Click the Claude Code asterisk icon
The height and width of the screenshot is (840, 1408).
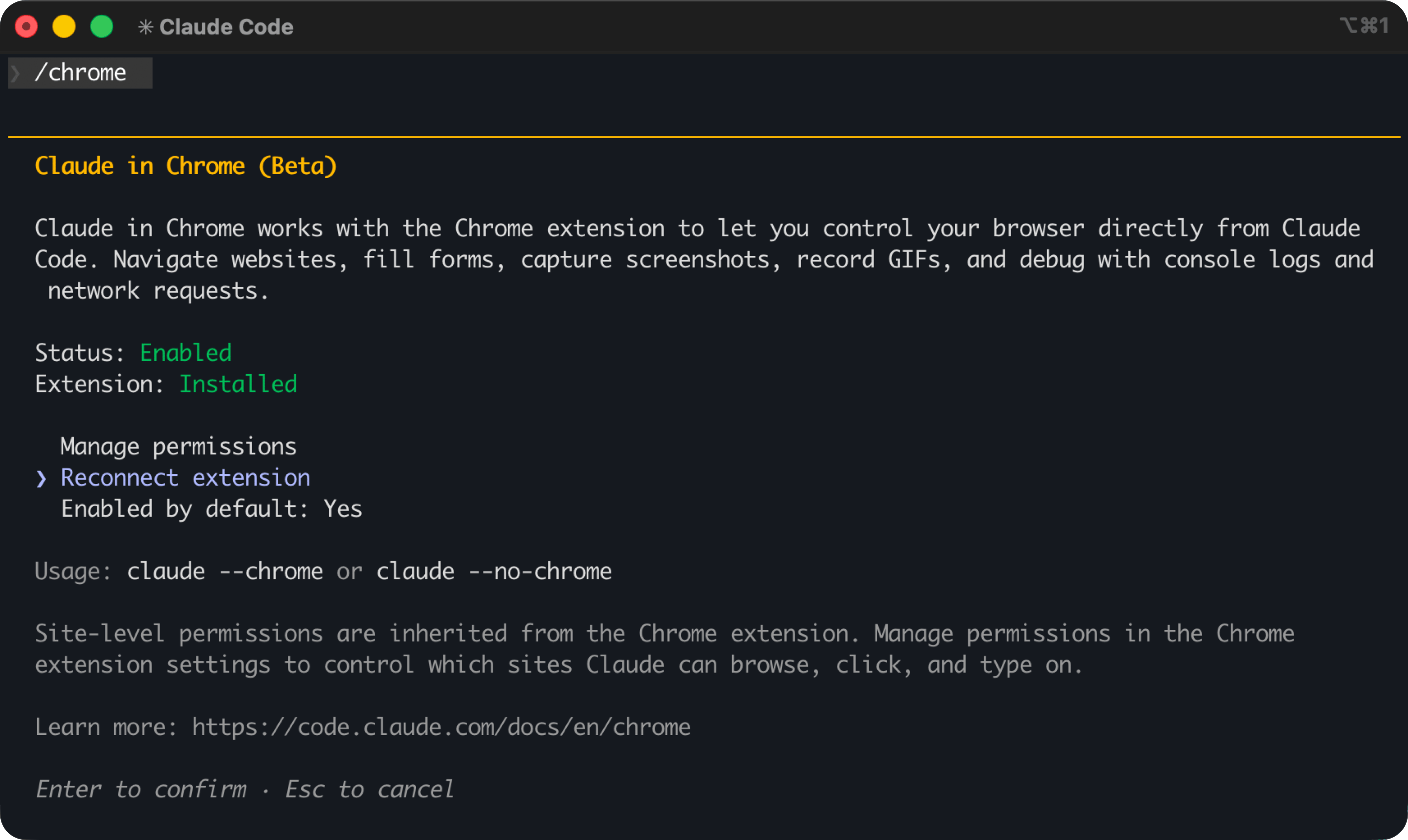pos(146,26)
